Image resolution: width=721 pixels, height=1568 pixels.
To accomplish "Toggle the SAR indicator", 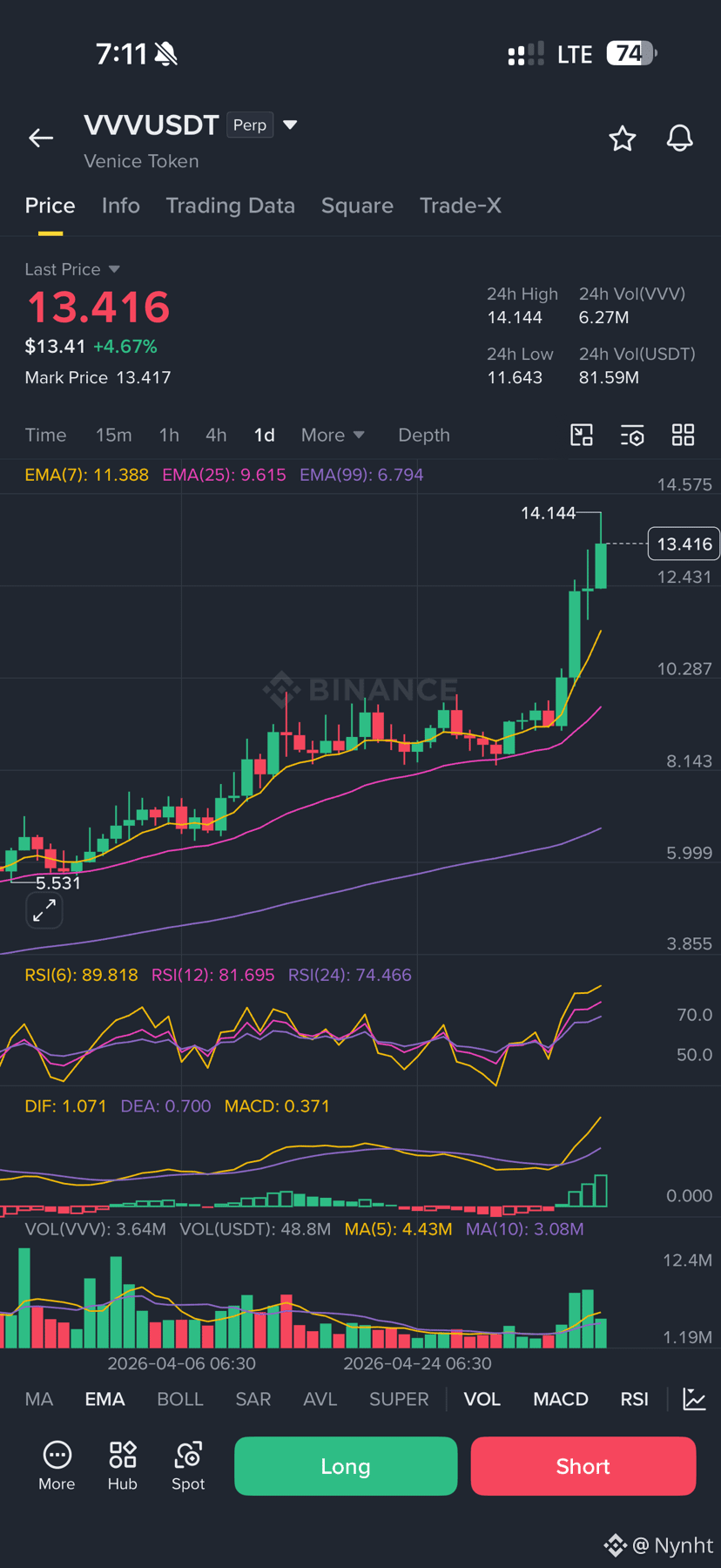I will (x=253, y=1399).
